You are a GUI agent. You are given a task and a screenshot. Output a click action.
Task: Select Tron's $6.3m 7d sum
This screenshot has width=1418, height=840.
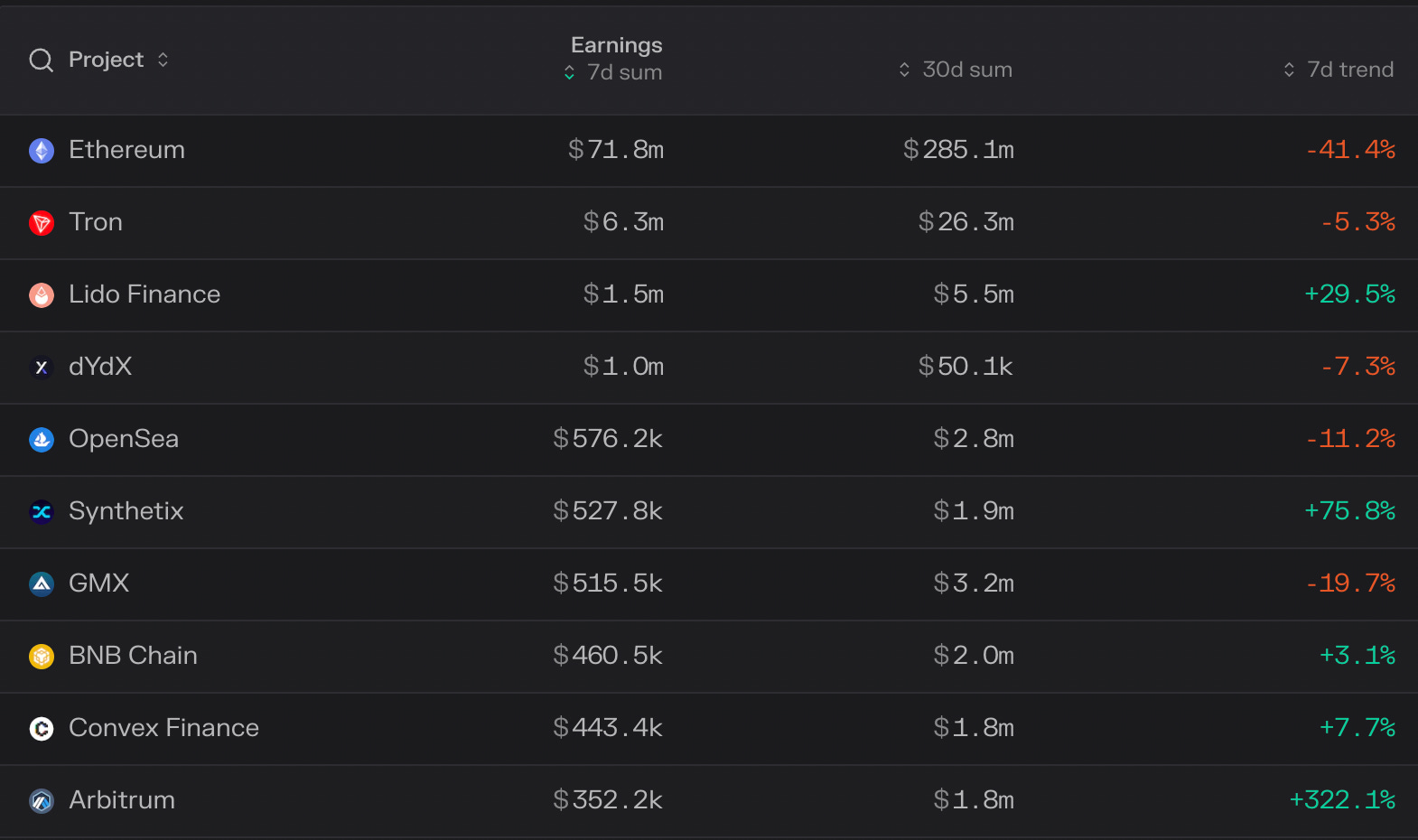coord(623,222)
